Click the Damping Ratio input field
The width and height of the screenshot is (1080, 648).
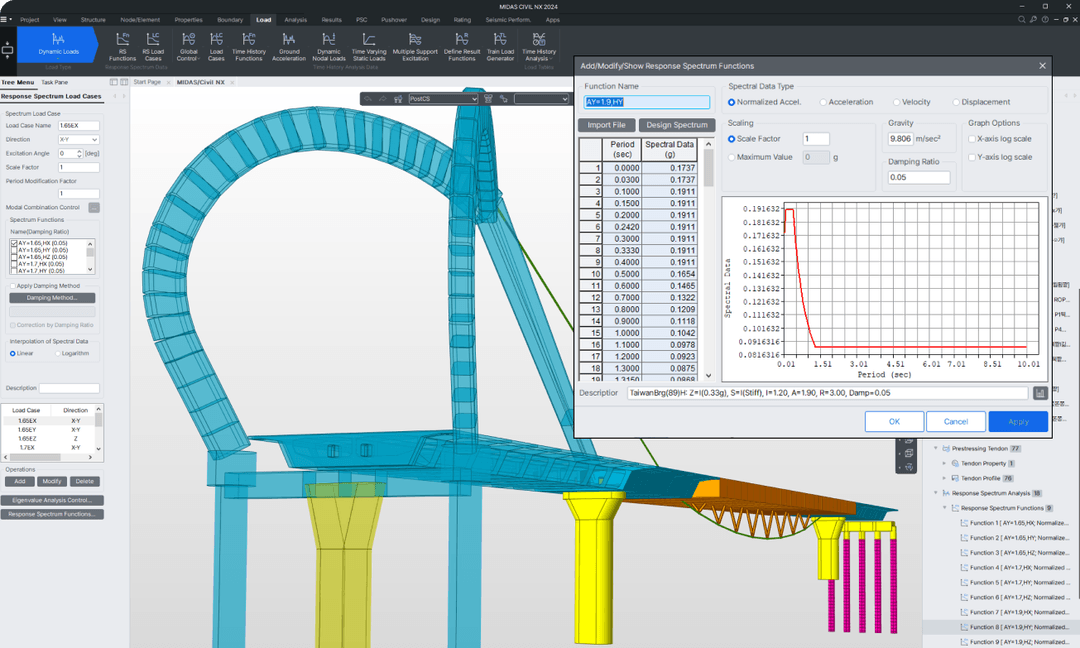point(918,178)
